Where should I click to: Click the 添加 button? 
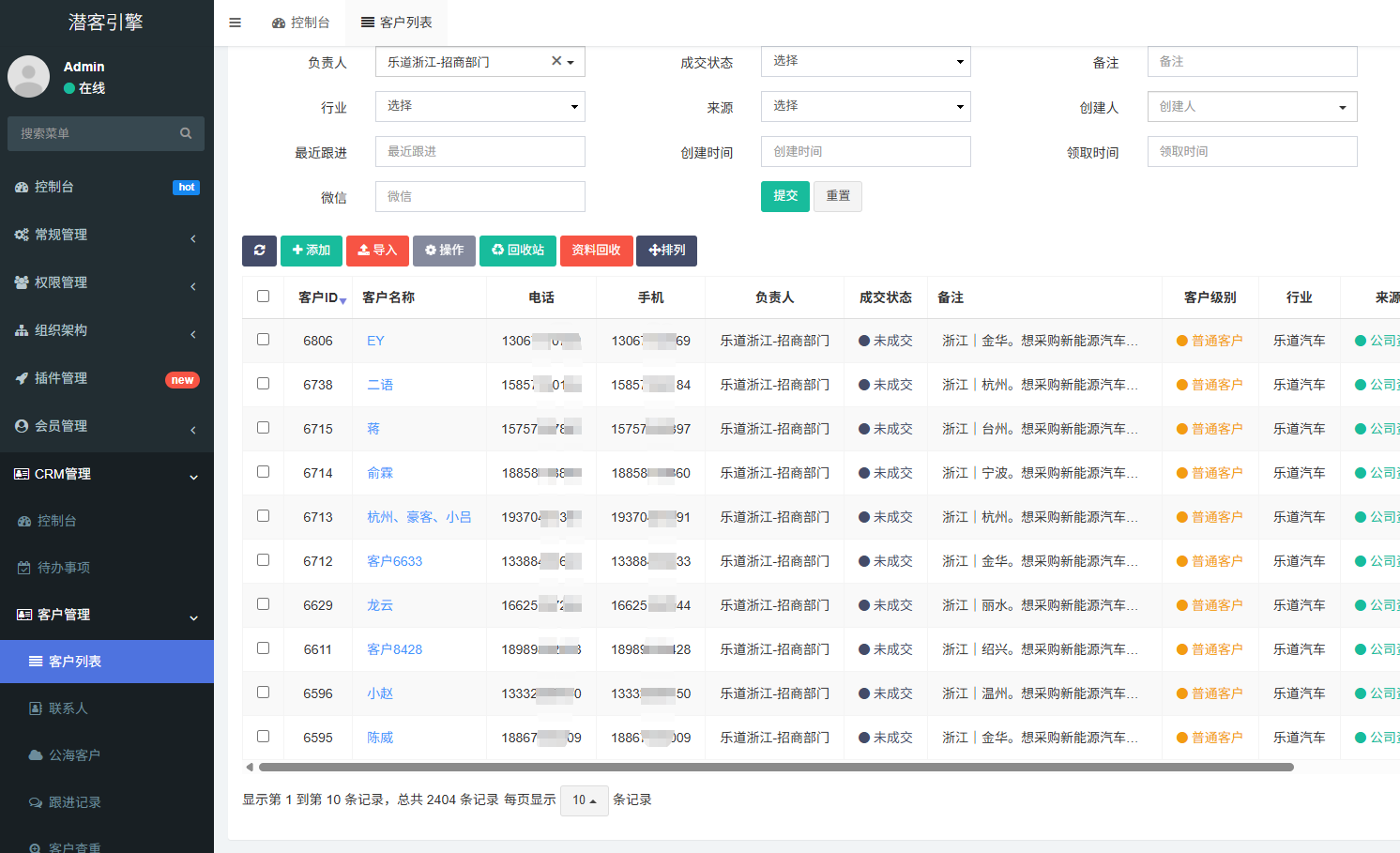click(312, 251)
